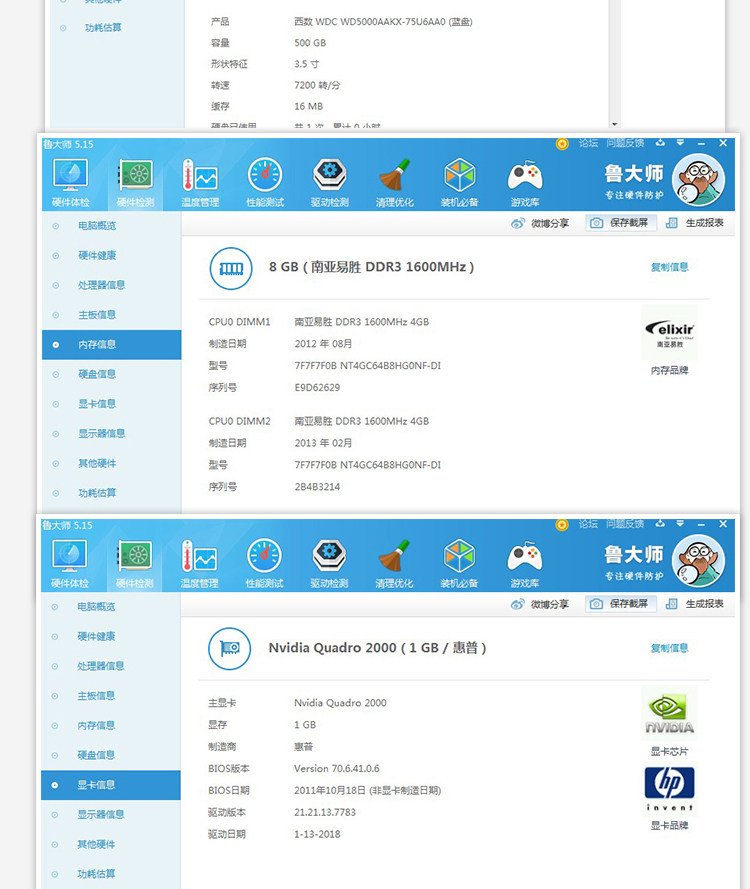Open 性能测试 in the graphics card window

pos(264,564)
